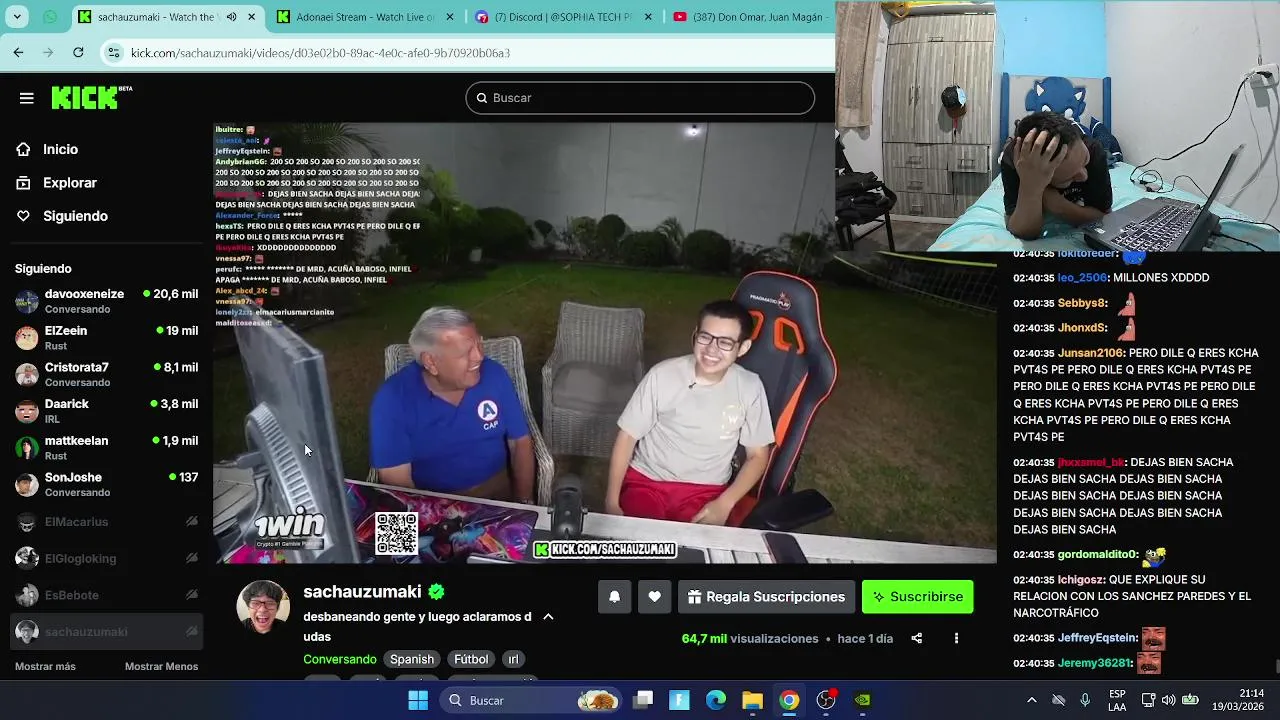Open the tab search dropdown arrow

18,17
